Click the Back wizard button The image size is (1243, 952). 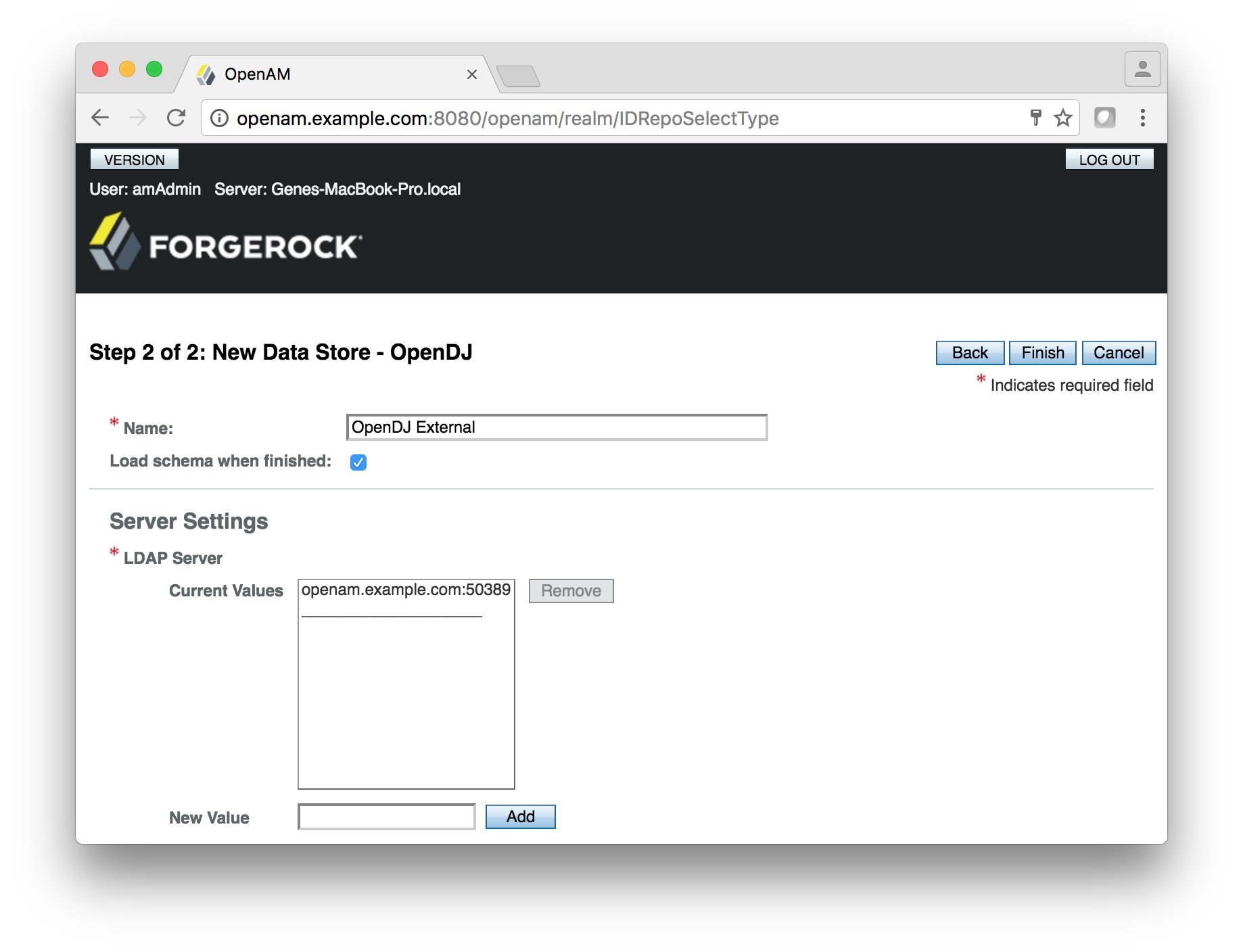click(x=970, y=353)
